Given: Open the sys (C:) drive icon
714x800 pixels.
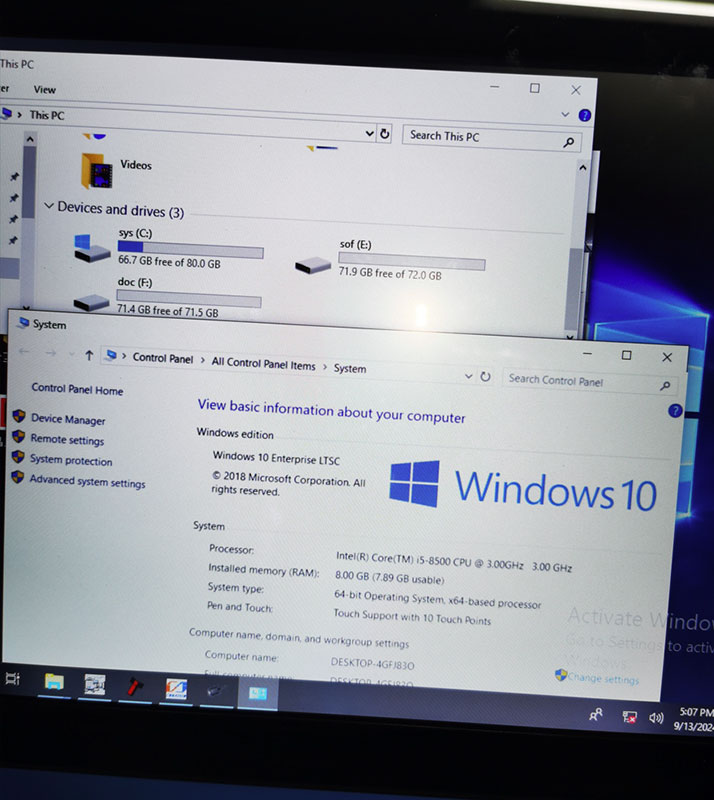Looking at the screenshot, I should (92, 247).
